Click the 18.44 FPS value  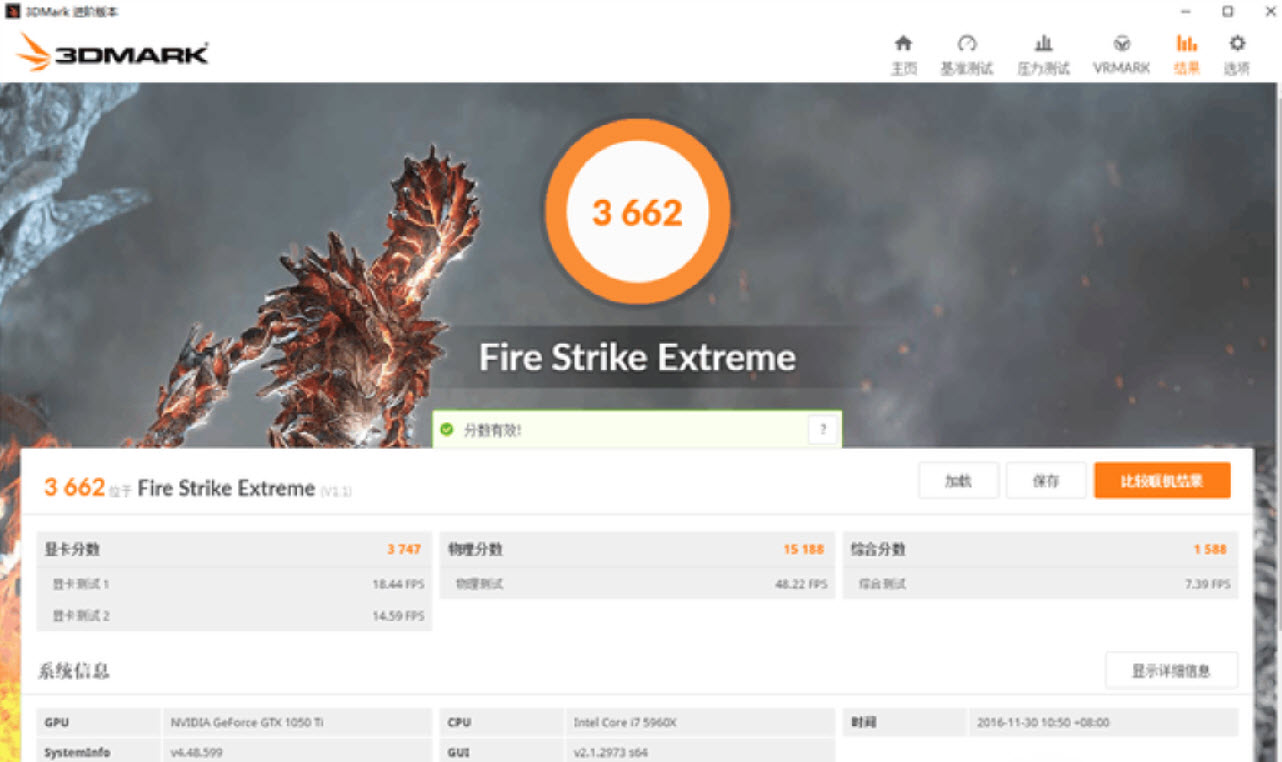(x=398, y=584)
